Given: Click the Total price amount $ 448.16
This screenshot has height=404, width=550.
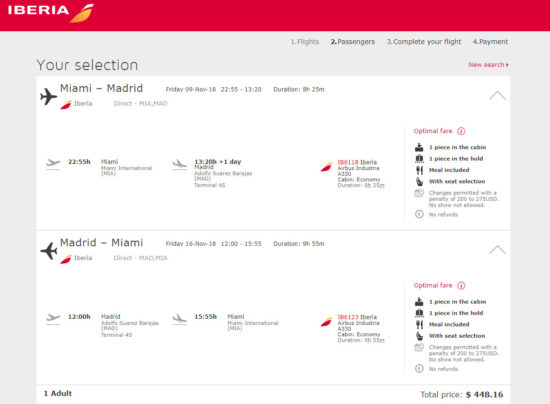Looking at the screenshot, I should pos(484,395).
